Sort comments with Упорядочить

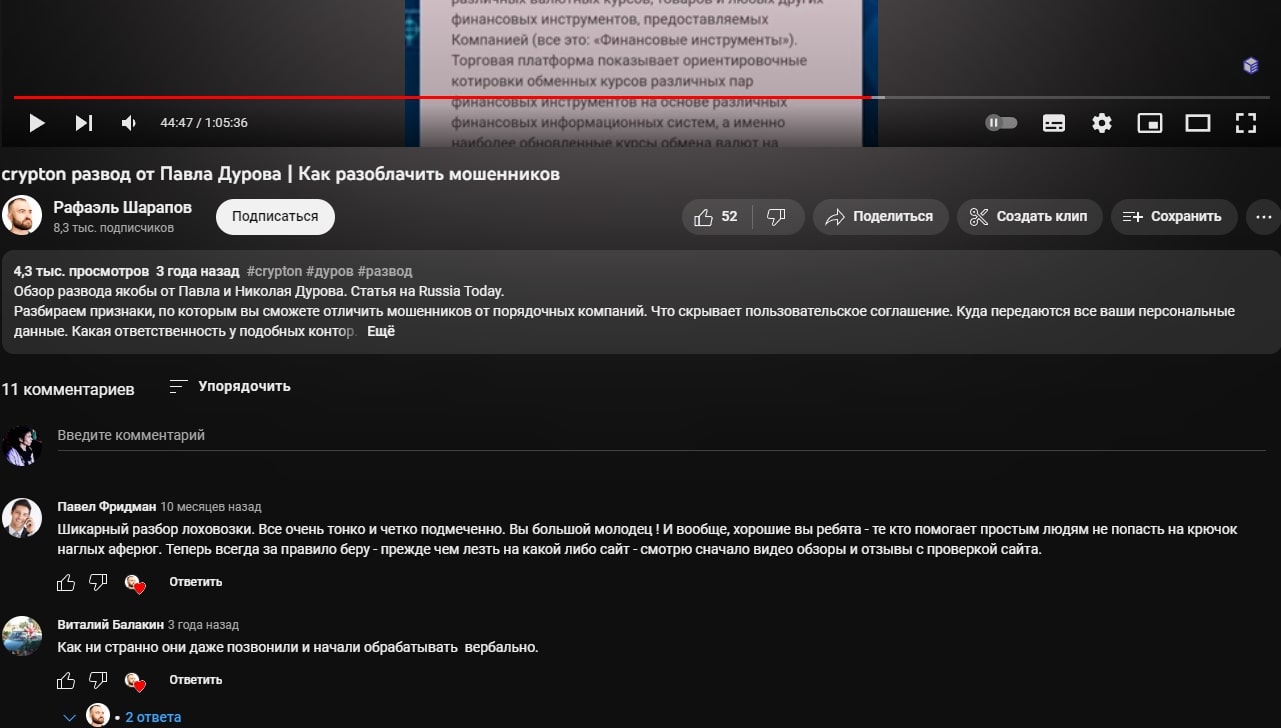230,386
